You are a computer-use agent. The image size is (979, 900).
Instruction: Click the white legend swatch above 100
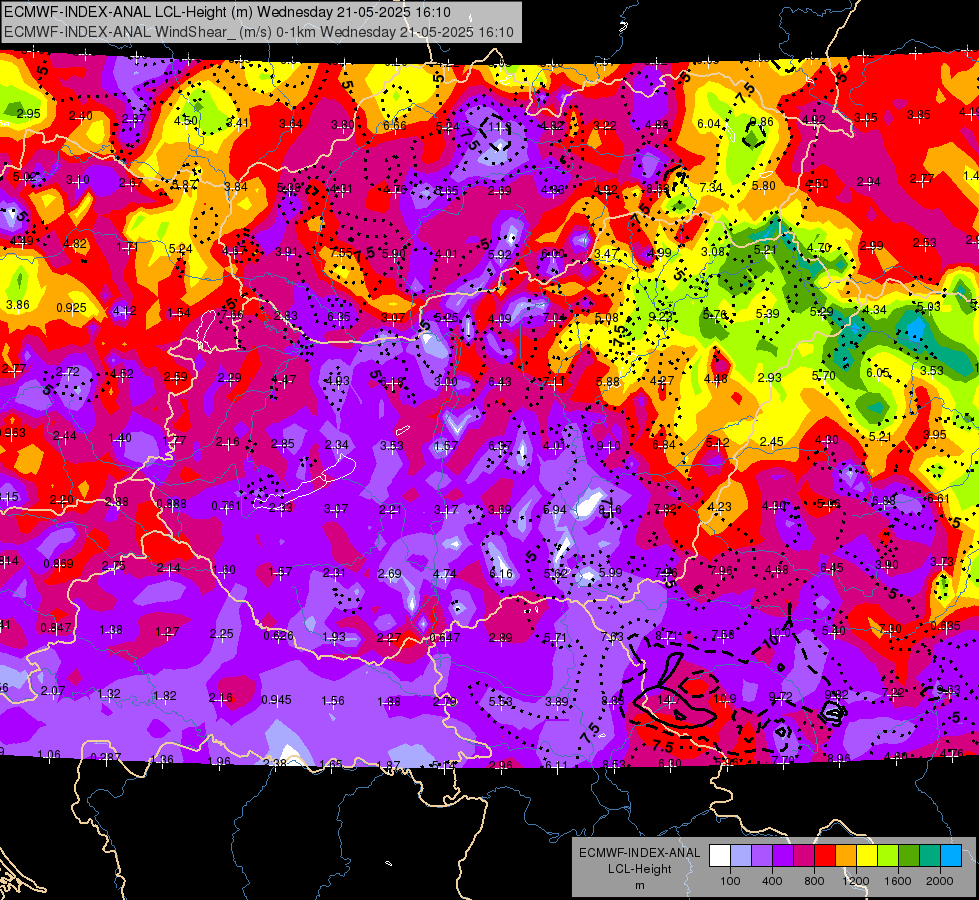(x=720, y=856)
